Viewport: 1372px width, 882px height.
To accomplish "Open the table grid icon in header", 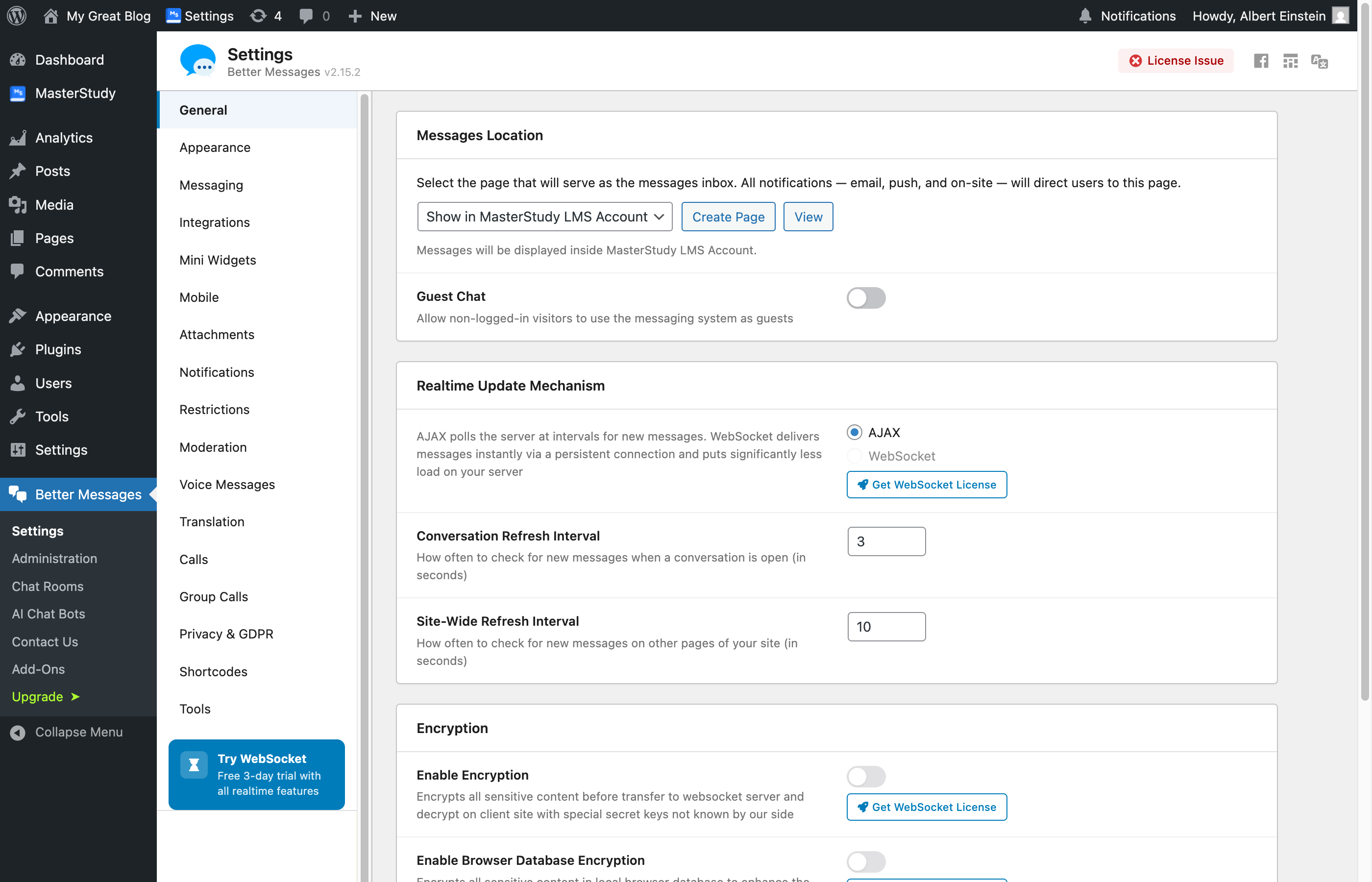I will [x=1290, y=61].
